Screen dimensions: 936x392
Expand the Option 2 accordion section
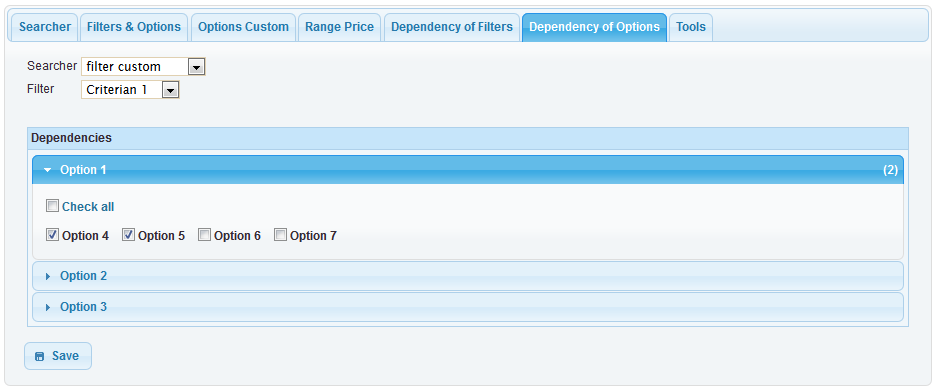tap(467, 276)
